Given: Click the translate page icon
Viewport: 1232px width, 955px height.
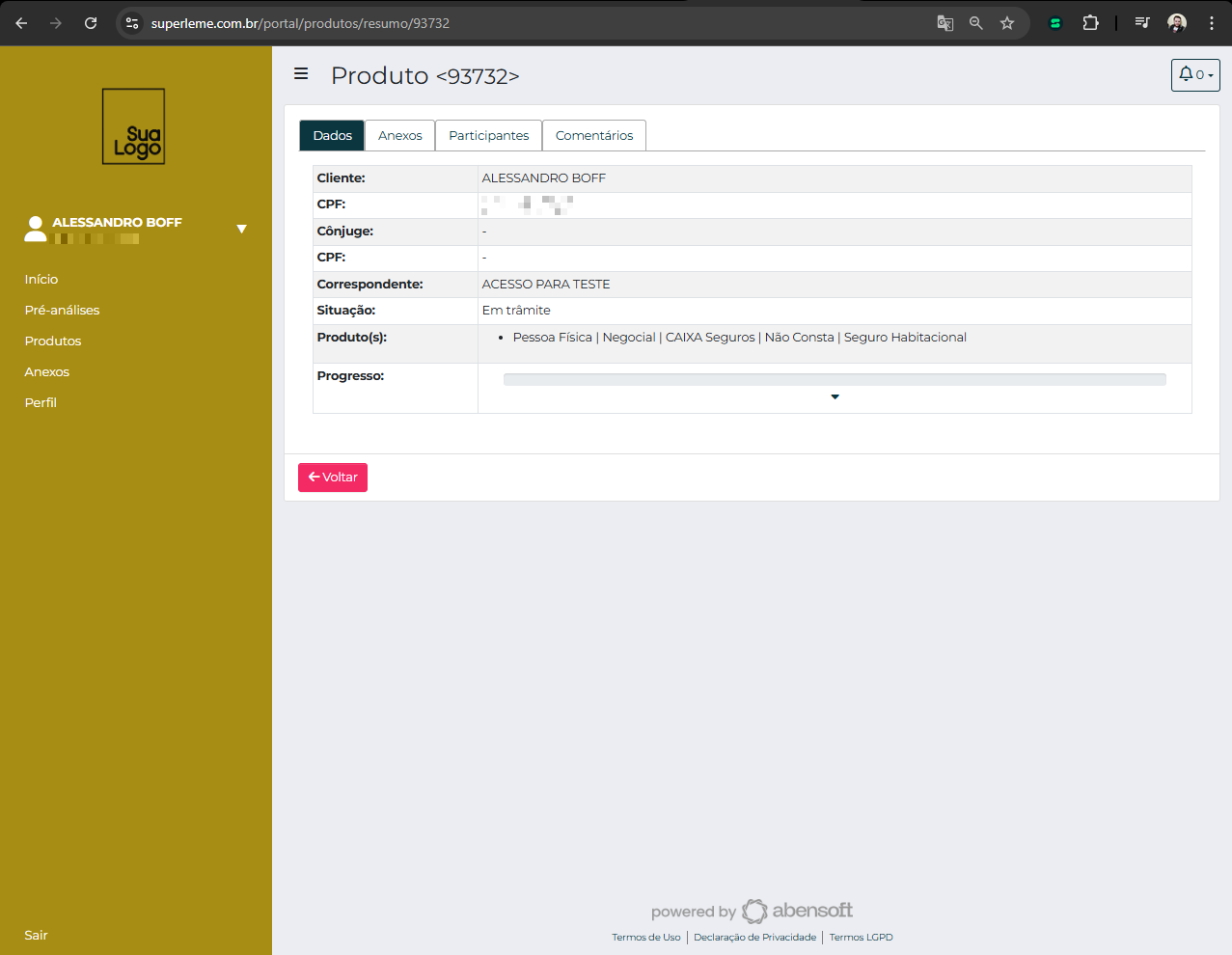Looking at the screenshot, I should coord(945,23).
